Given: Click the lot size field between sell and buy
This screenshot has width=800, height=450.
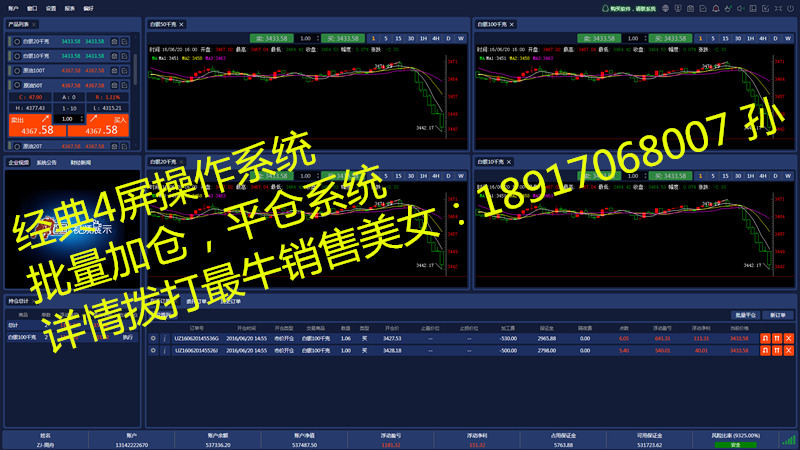Looking at the screenshot, I should pos(67,118).
